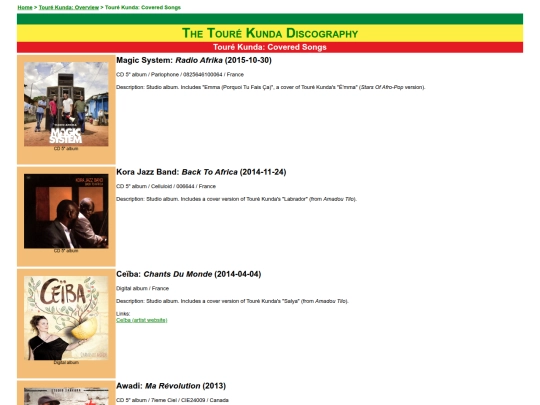Click the 7ieme Ciel Canada release details

click(173, 400)
